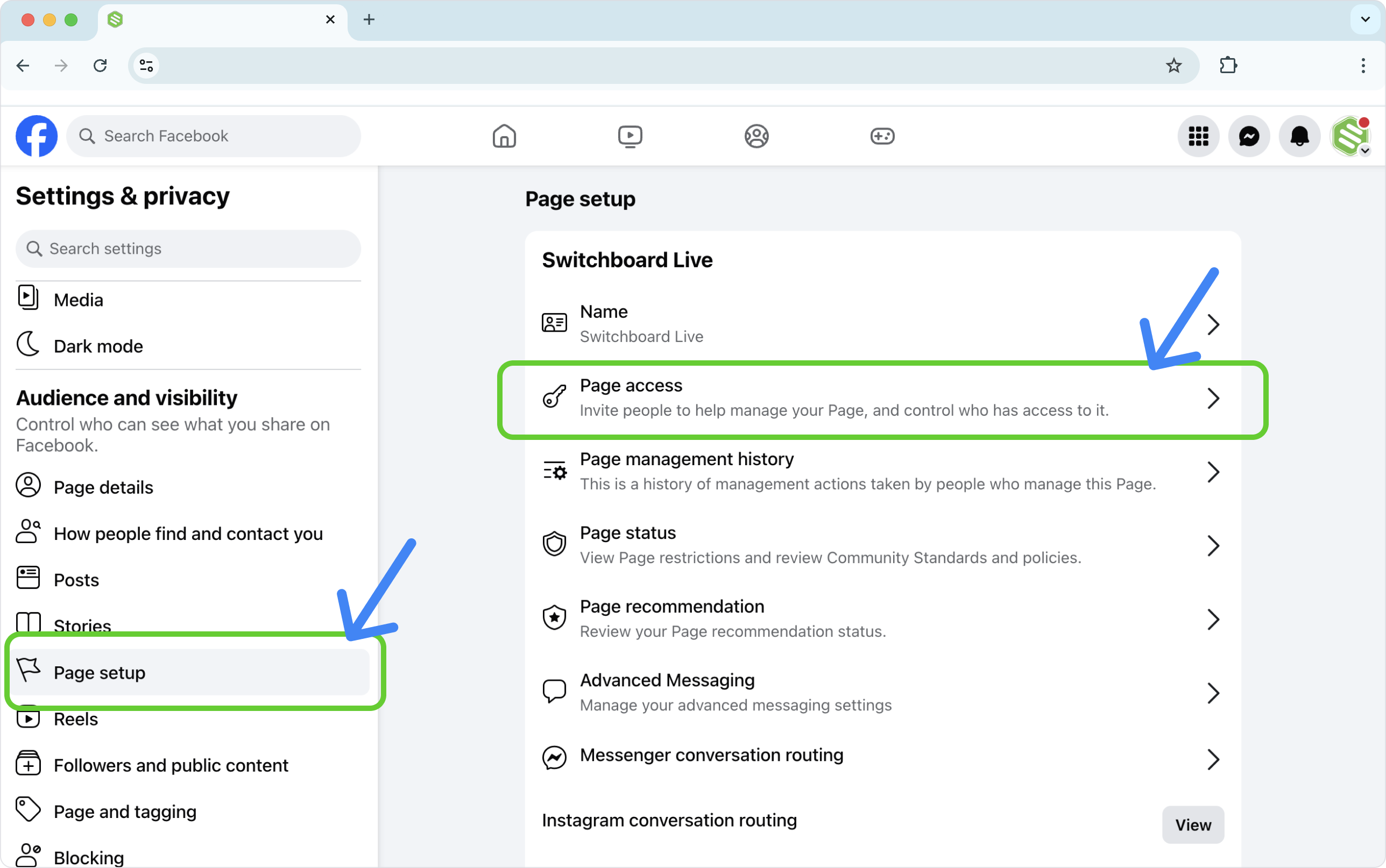This screenshot has height=868, width=1386.
Task: Click the Advanced Messaging speech bubble icon
Action: (554, 691)
